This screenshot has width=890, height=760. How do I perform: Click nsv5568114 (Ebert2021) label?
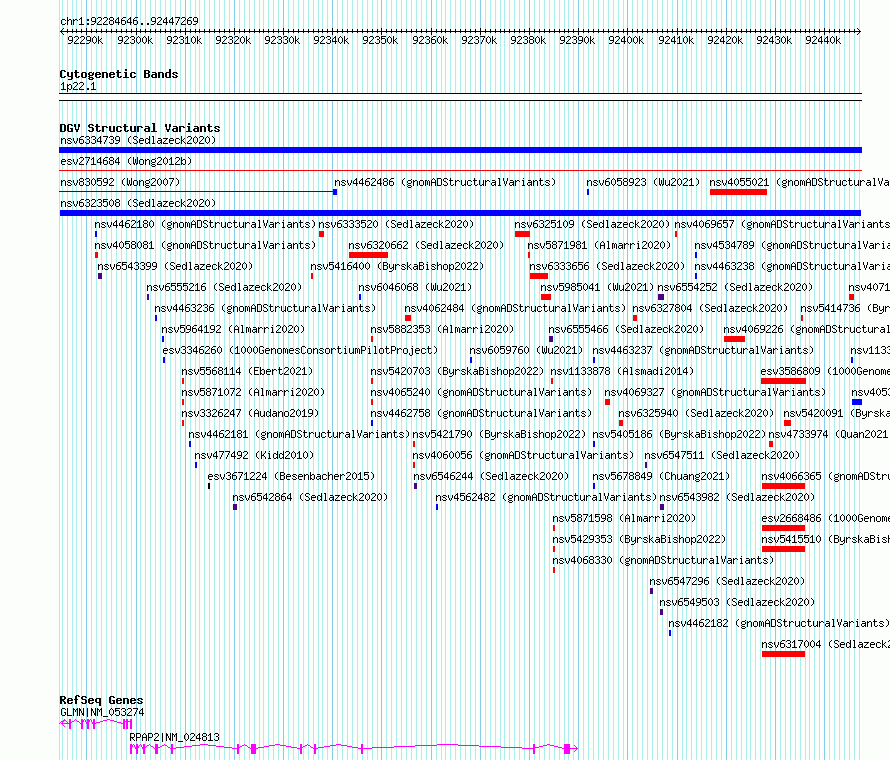(247, 371)
